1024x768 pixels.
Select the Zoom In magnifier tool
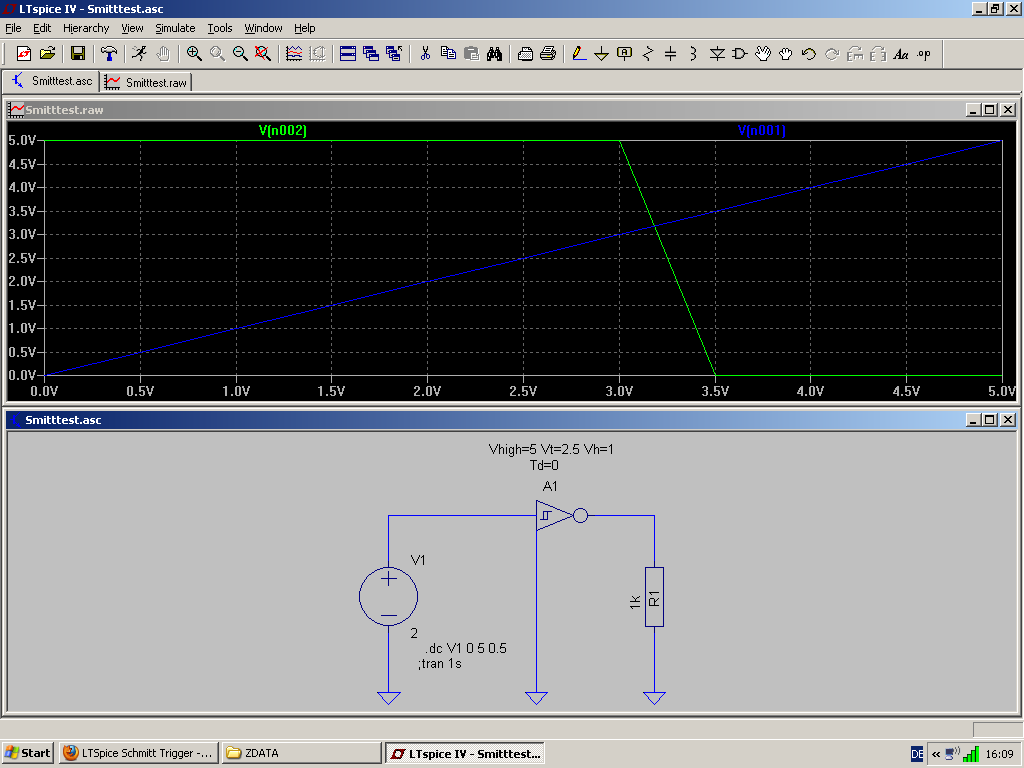click(x=194, y=54)
